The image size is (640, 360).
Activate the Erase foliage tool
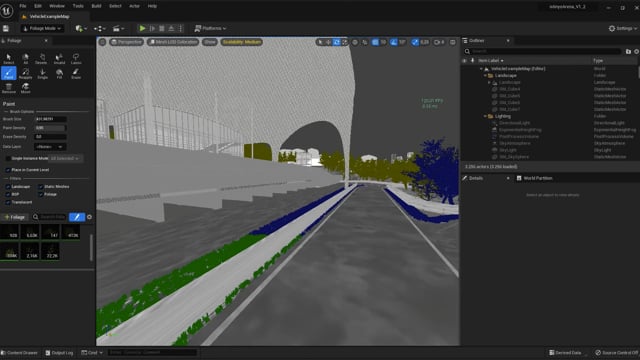(76, 73)
